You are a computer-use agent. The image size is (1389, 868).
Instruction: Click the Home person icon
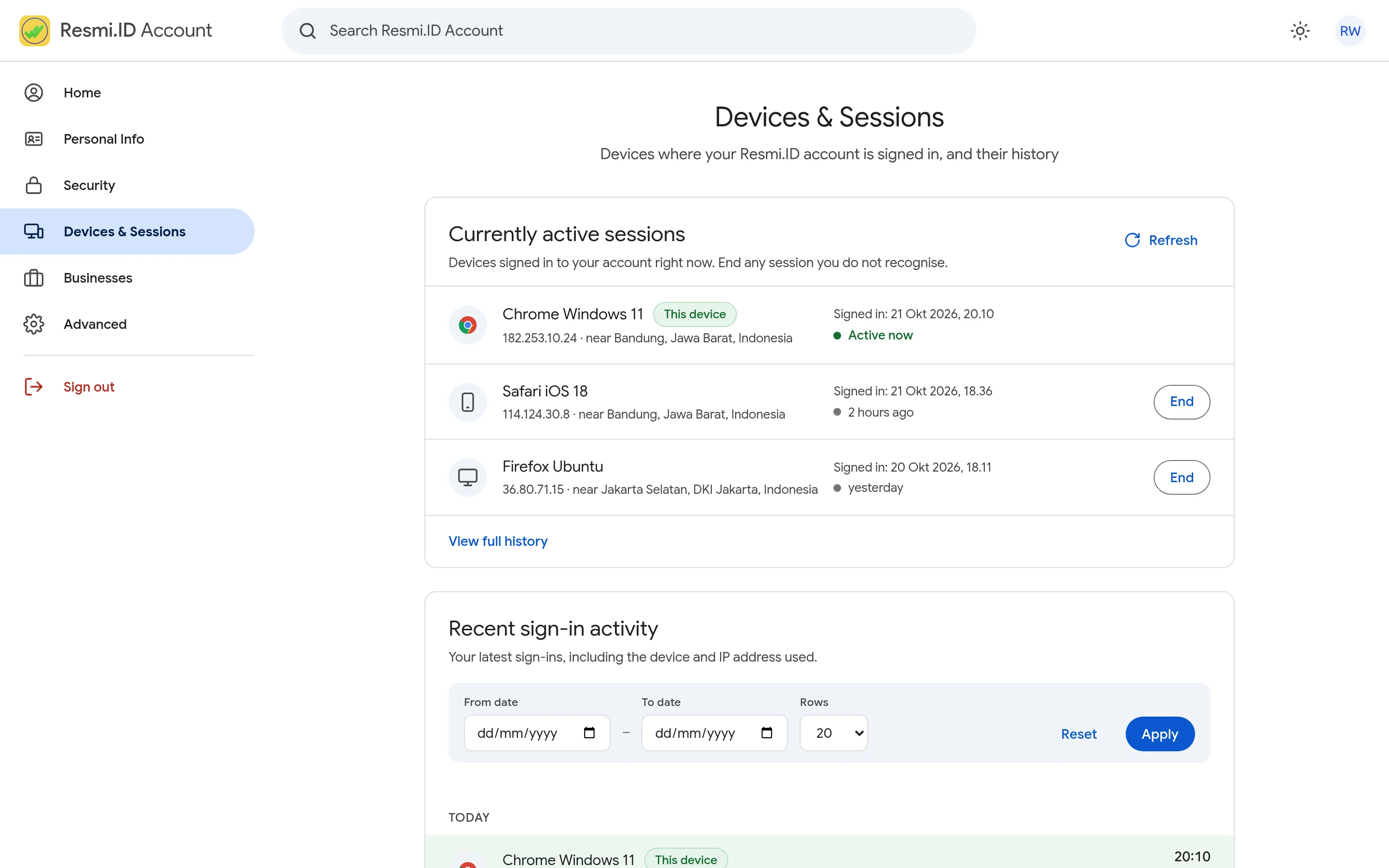click(x=34, y=93)
